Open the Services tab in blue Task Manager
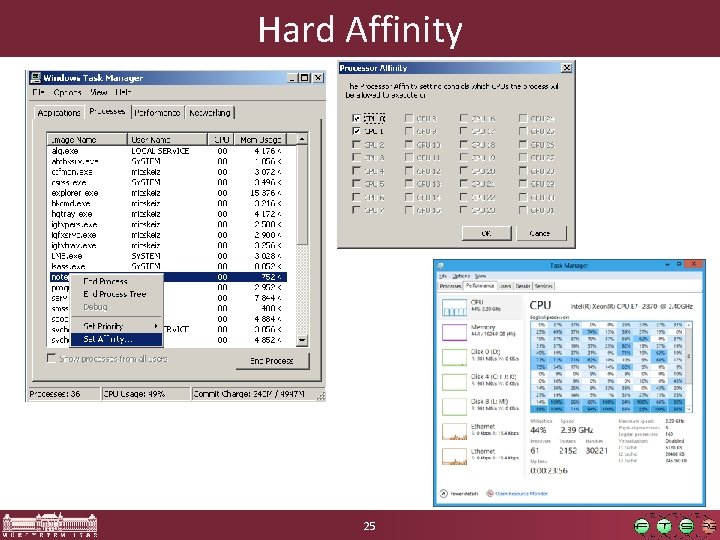This screenshot has width=720, height=540. point(544,286)
